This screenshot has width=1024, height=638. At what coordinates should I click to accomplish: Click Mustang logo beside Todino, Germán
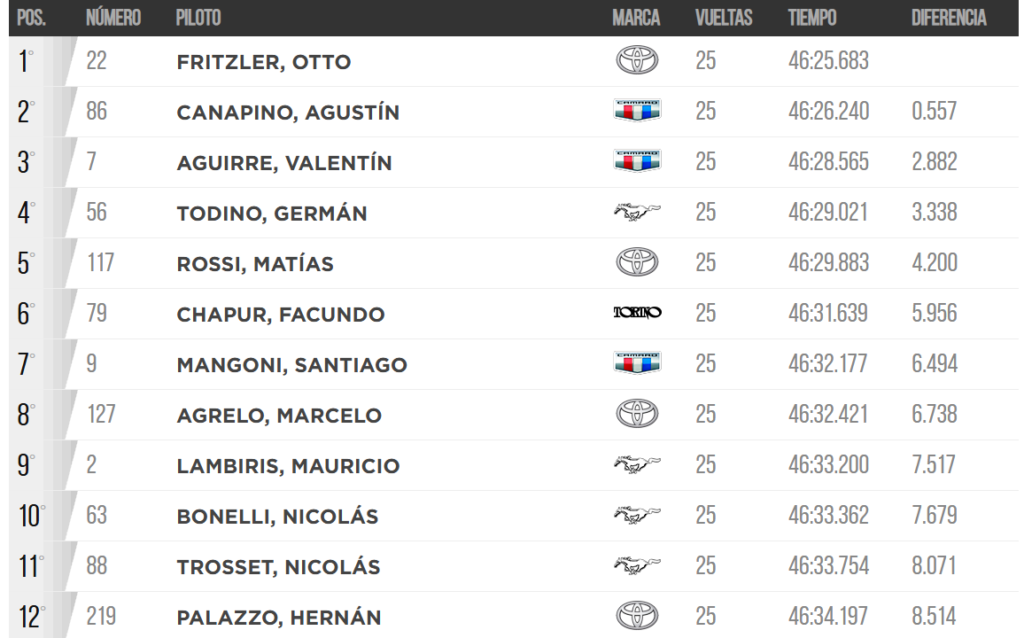click(x=637, y=212)
